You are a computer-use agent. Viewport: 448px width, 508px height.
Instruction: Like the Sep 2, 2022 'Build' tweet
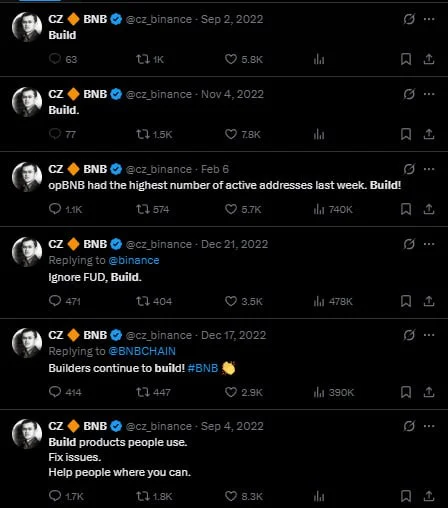231,59
